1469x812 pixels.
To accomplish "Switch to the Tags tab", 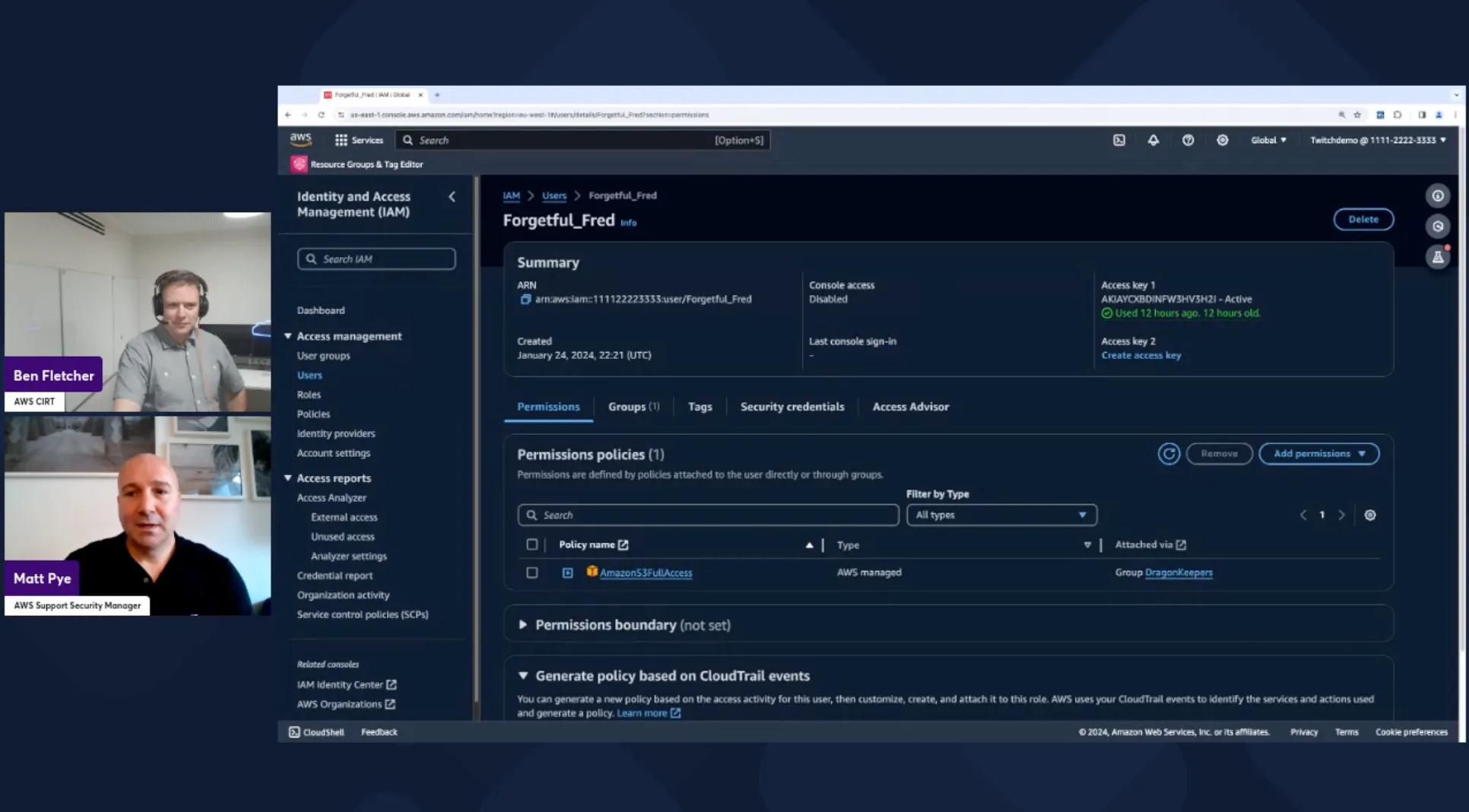I will tap(700, 407).
